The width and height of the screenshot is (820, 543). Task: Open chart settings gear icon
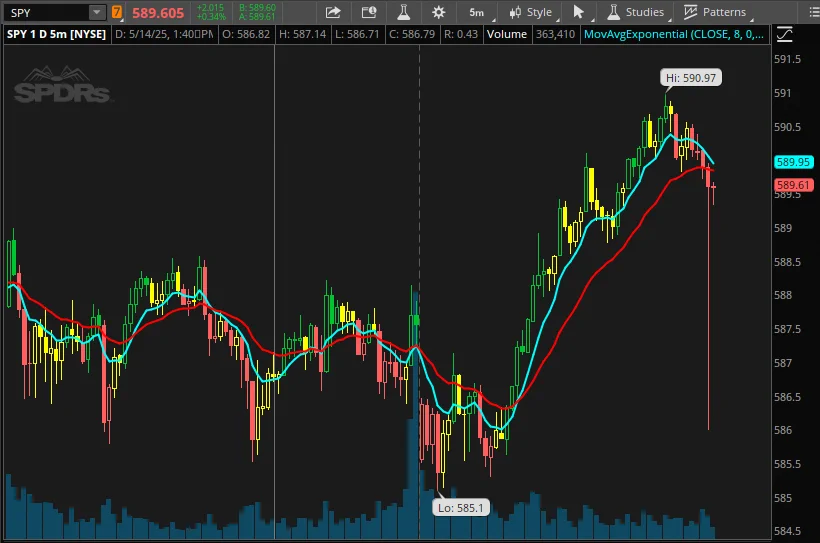click(438, 12)
